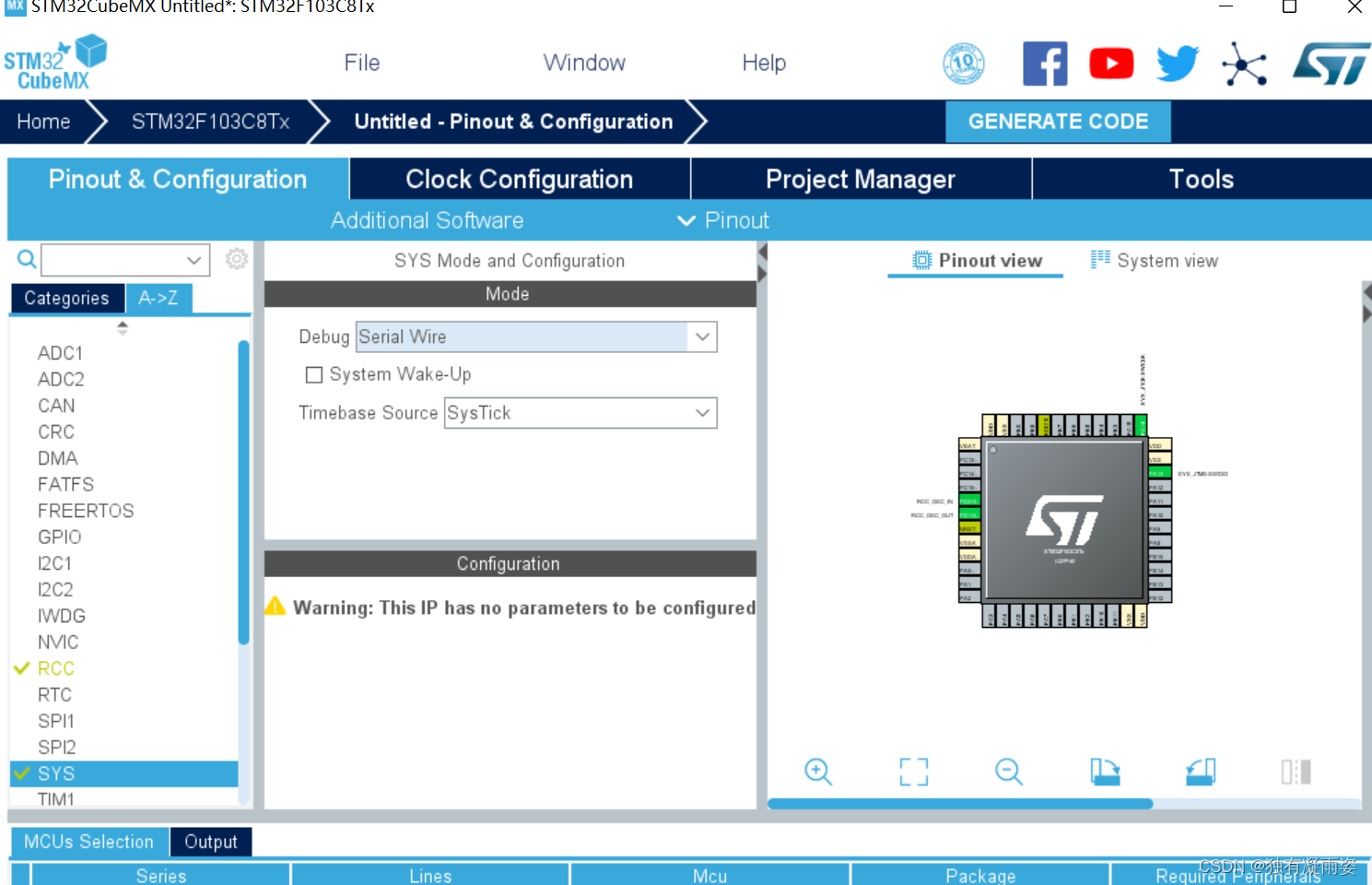Click STM32F103C8Tx breadcrumb

click(210, 122)
